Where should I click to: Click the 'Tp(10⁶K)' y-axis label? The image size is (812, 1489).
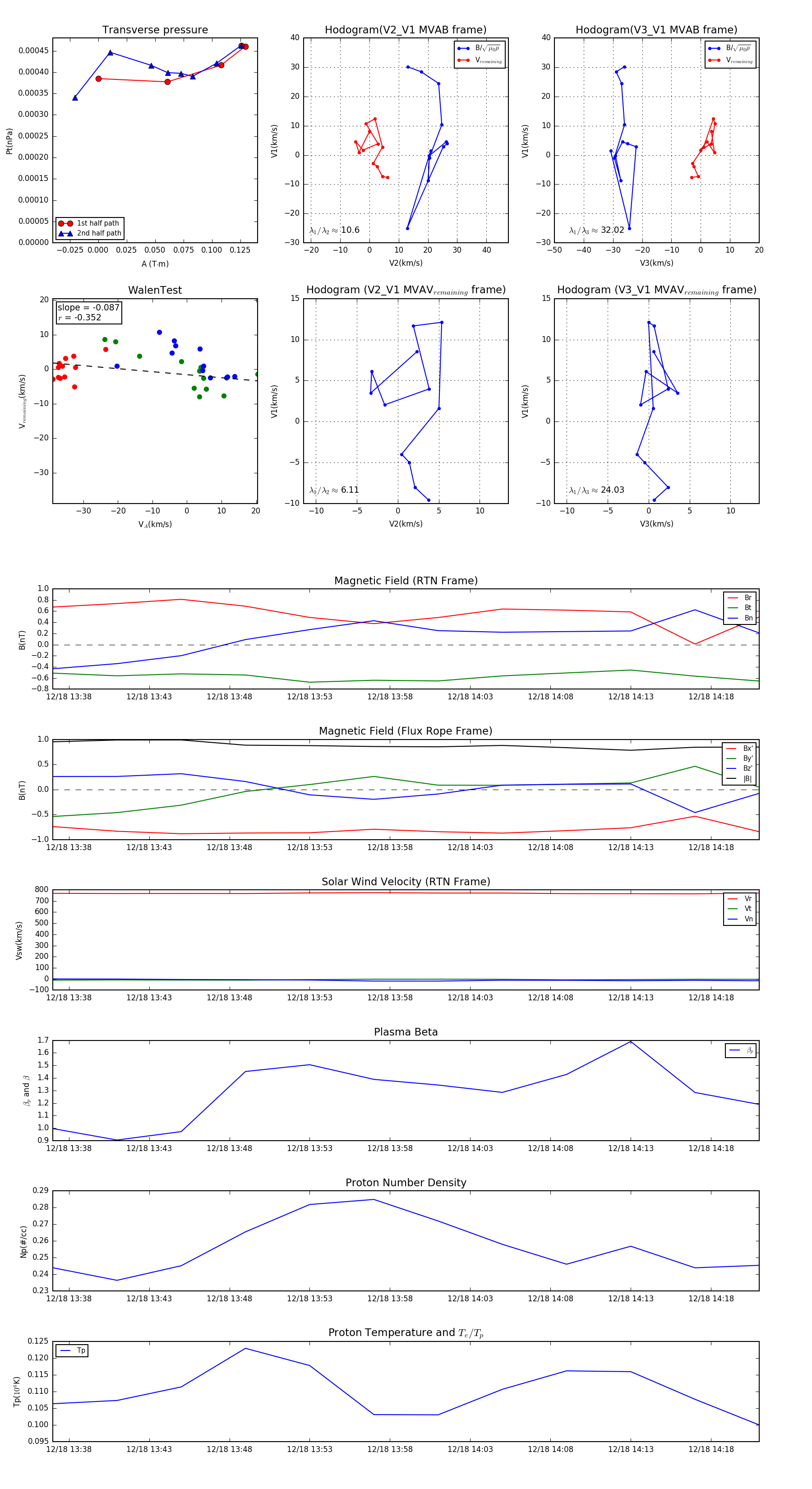coord(17,1392)
